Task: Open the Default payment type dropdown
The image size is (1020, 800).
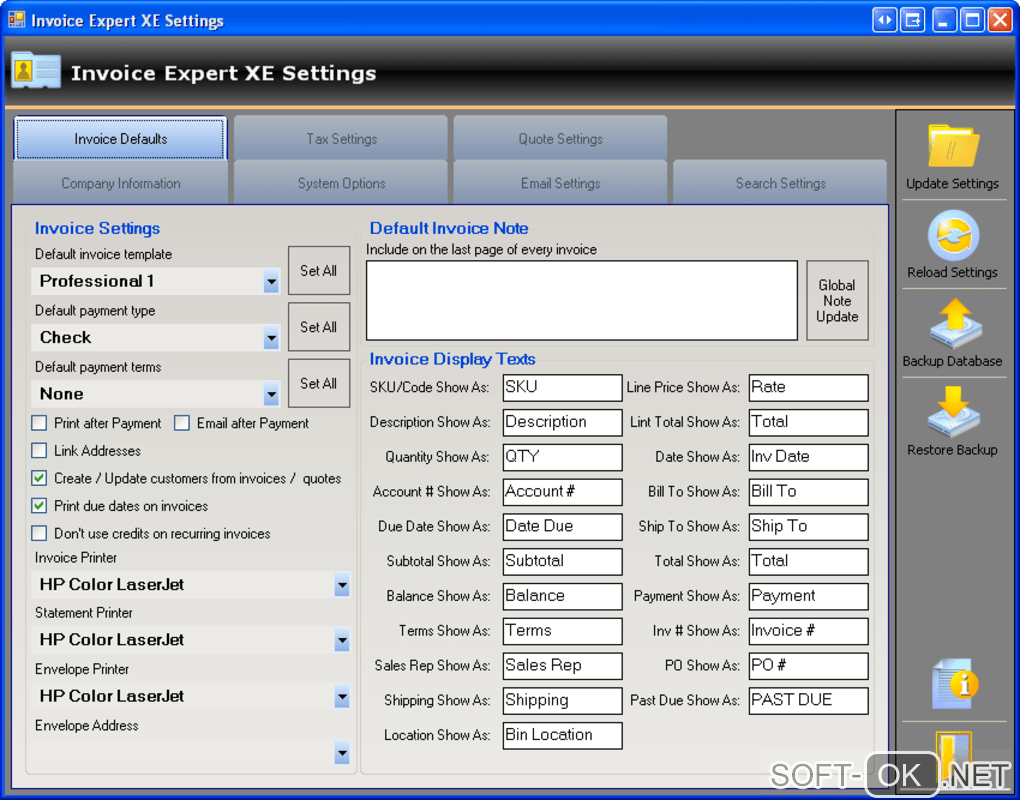Action: click(271, 338)
